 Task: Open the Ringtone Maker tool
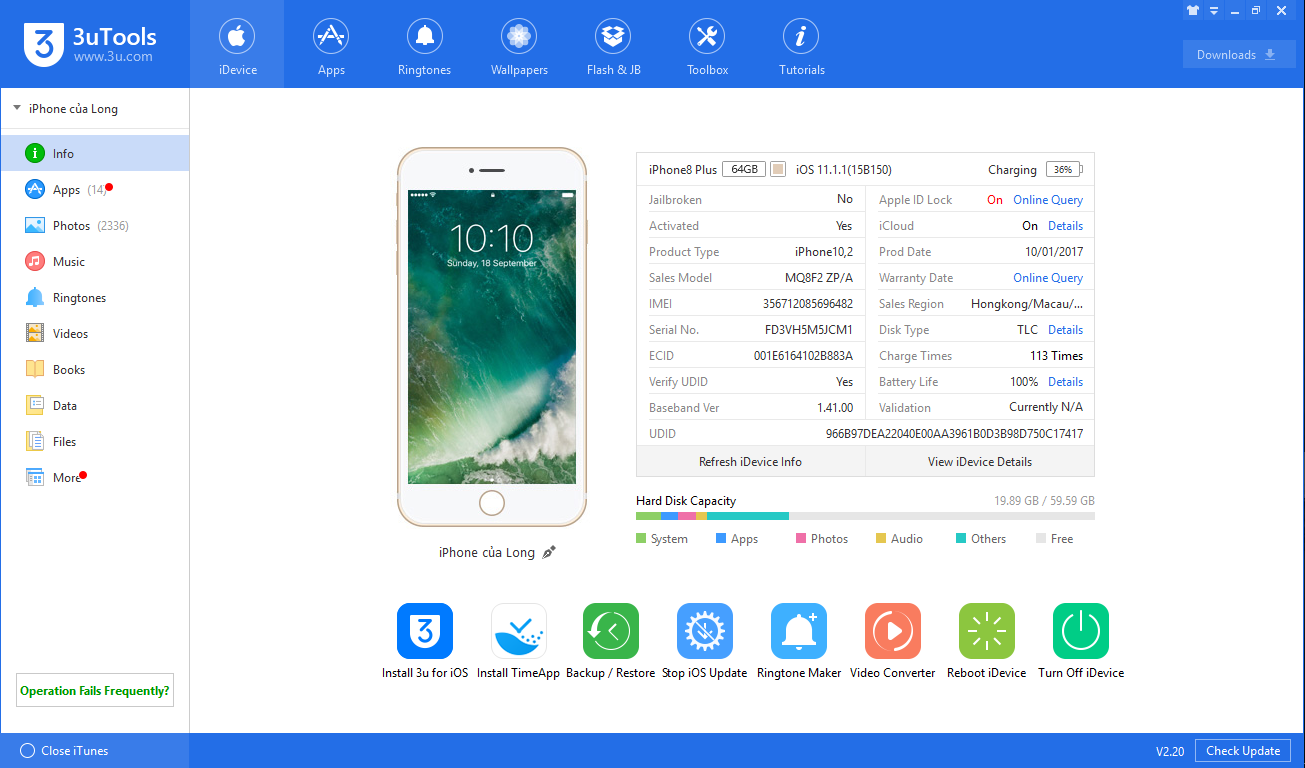click(798, 631)
